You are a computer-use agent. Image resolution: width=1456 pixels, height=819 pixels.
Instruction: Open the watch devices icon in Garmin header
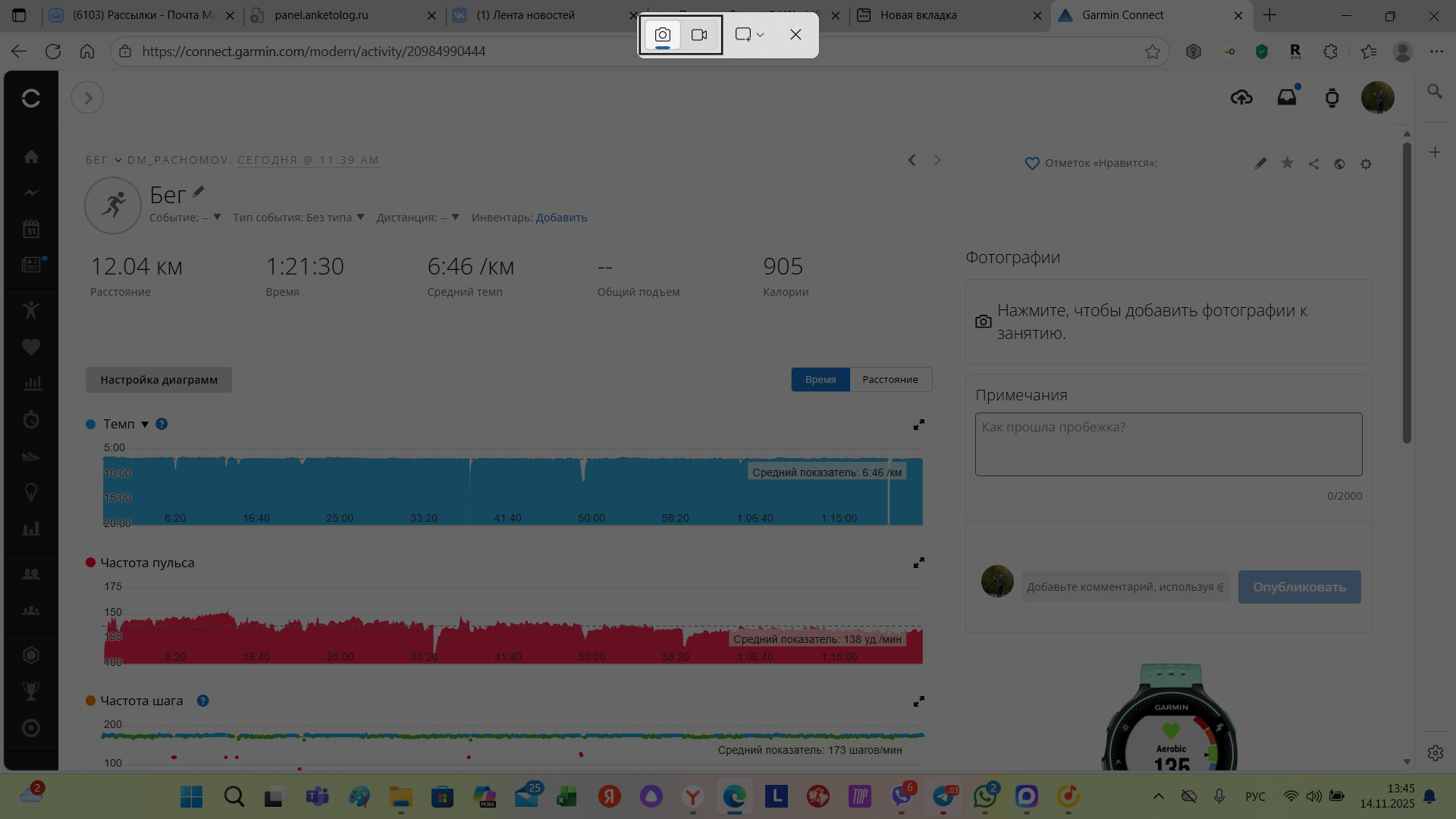coord(1332,98)
